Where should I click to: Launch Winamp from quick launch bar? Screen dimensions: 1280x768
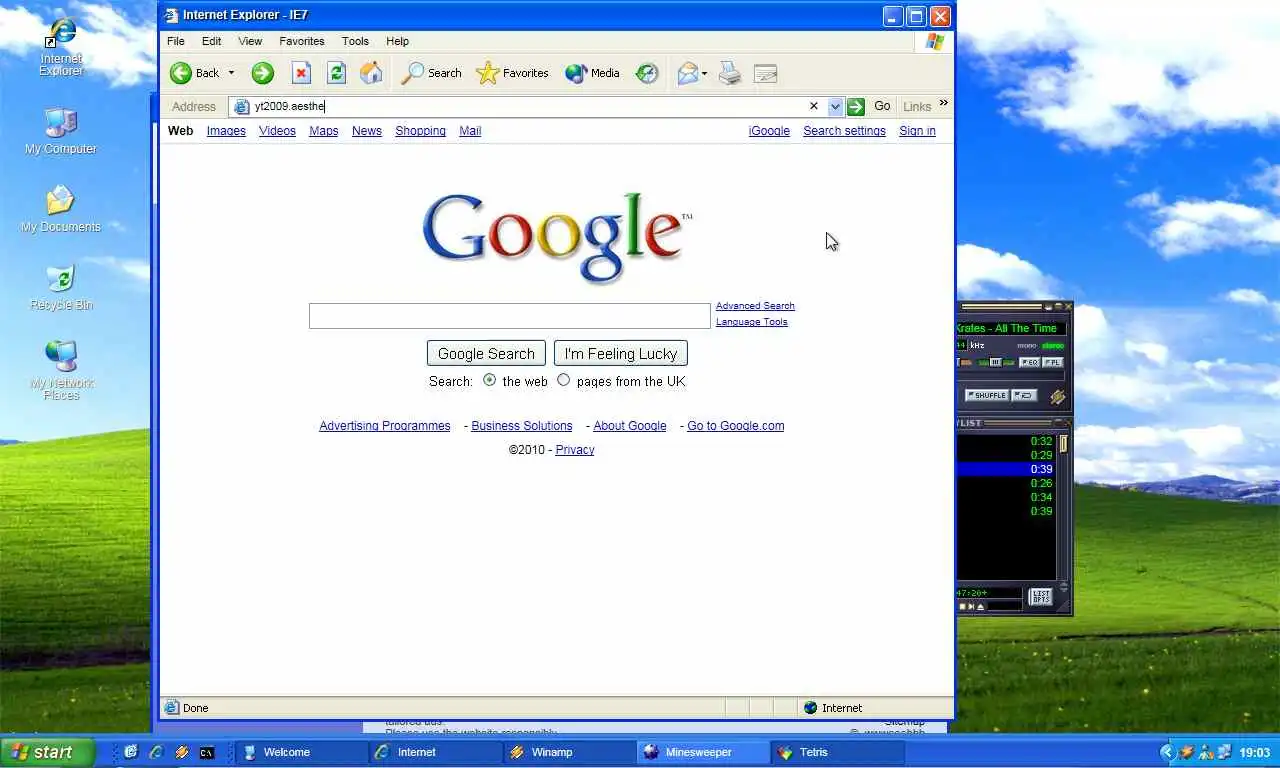click(x=181, y=752)
